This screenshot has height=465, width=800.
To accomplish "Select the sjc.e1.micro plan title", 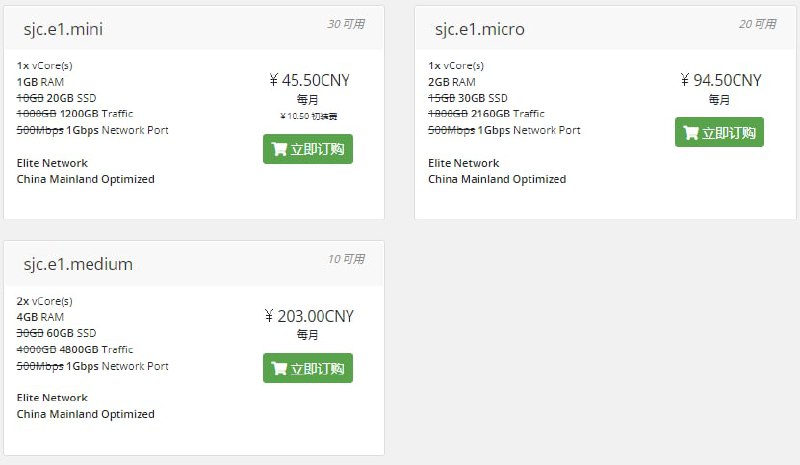I will pyautogui.click(x=479, y=29).
